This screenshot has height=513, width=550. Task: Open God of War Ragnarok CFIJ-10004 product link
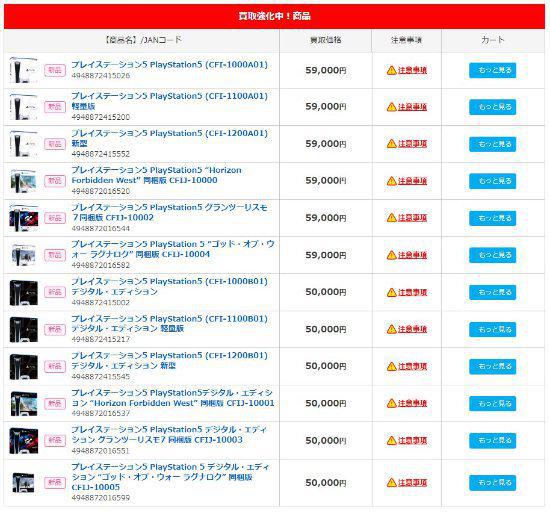click(173, 249)
